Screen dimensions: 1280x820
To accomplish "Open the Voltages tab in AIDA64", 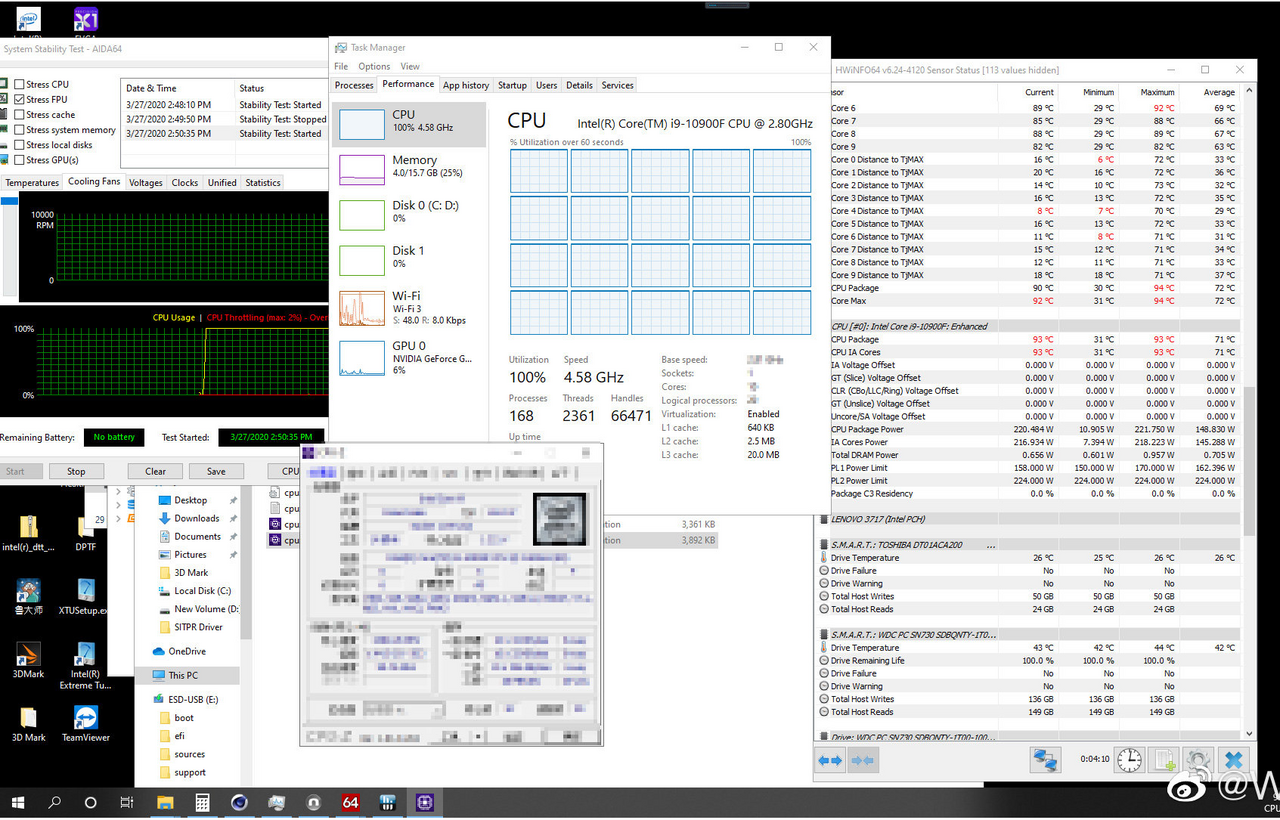I will click(146, 183).
